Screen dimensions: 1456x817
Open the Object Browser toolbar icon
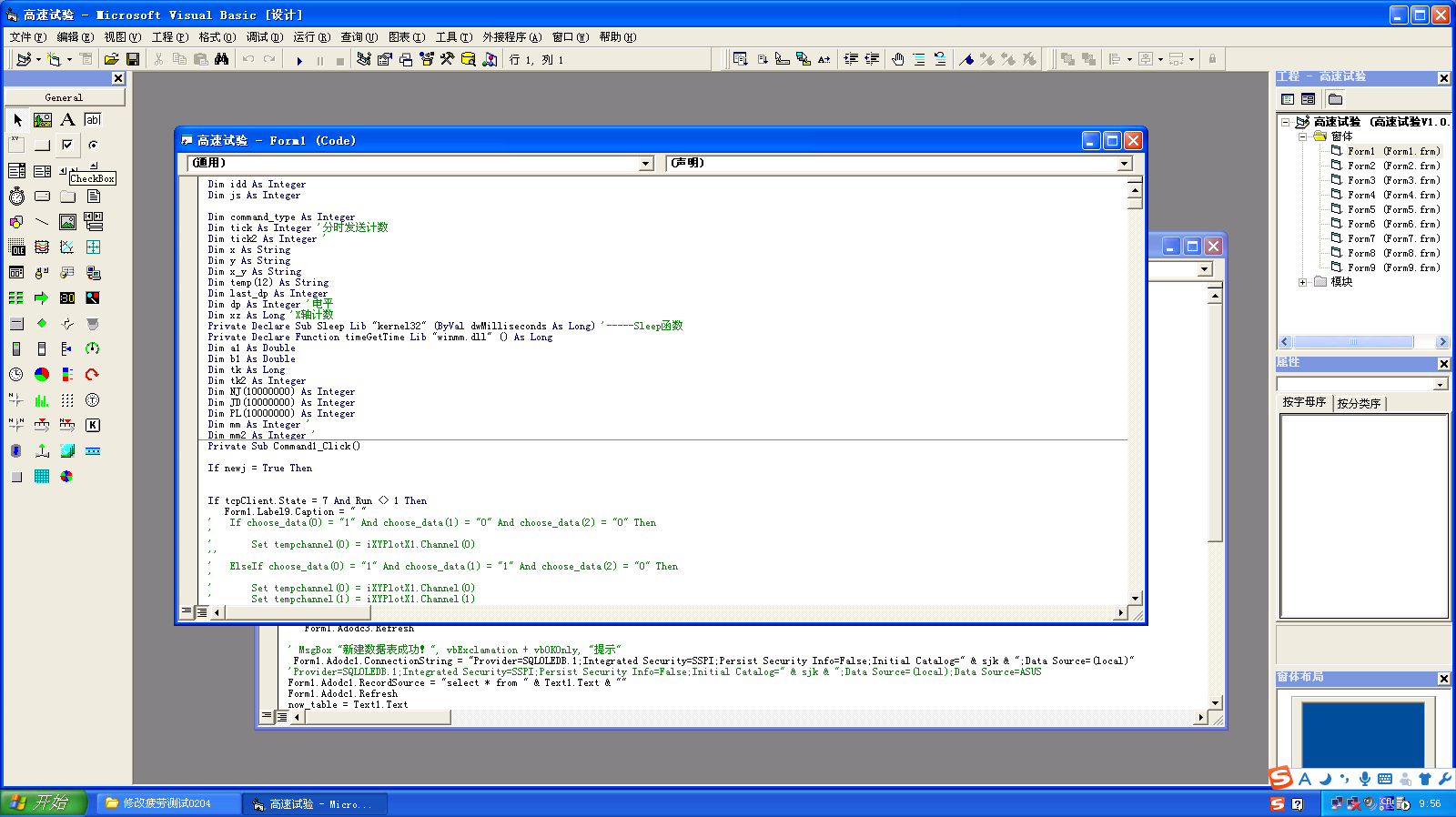click(427, 59)
